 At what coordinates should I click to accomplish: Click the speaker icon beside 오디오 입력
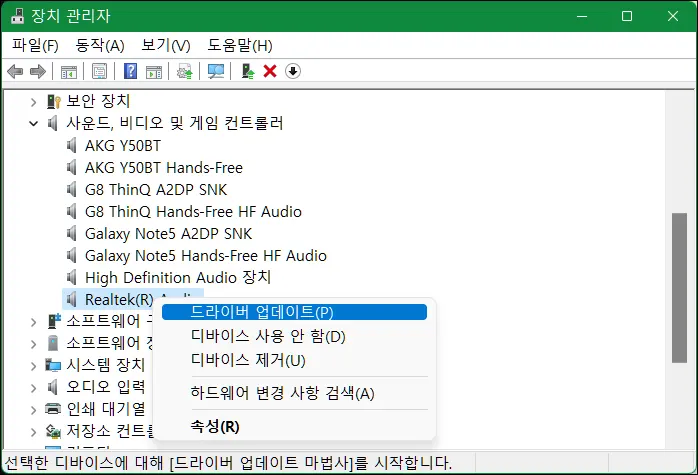pyautogui.click(x=53, y=387)
